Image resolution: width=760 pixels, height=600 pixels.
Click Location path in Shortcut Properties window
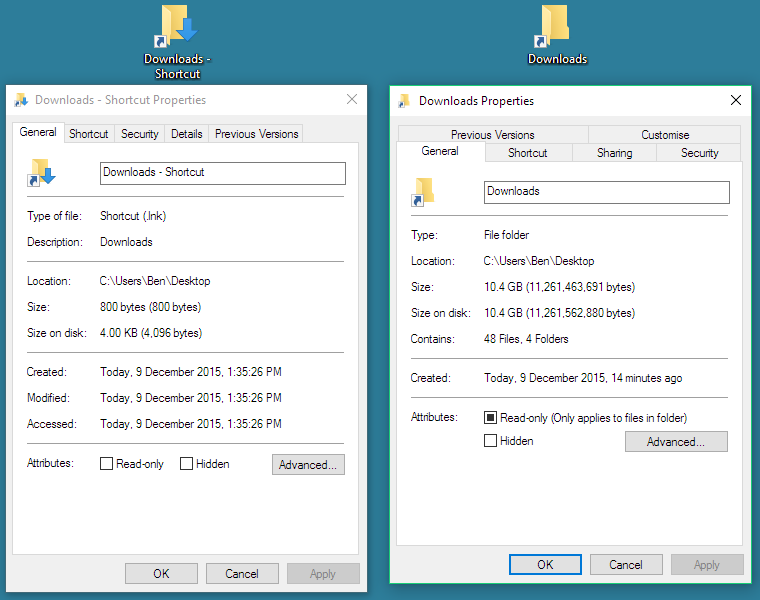[x=155, y=281]
